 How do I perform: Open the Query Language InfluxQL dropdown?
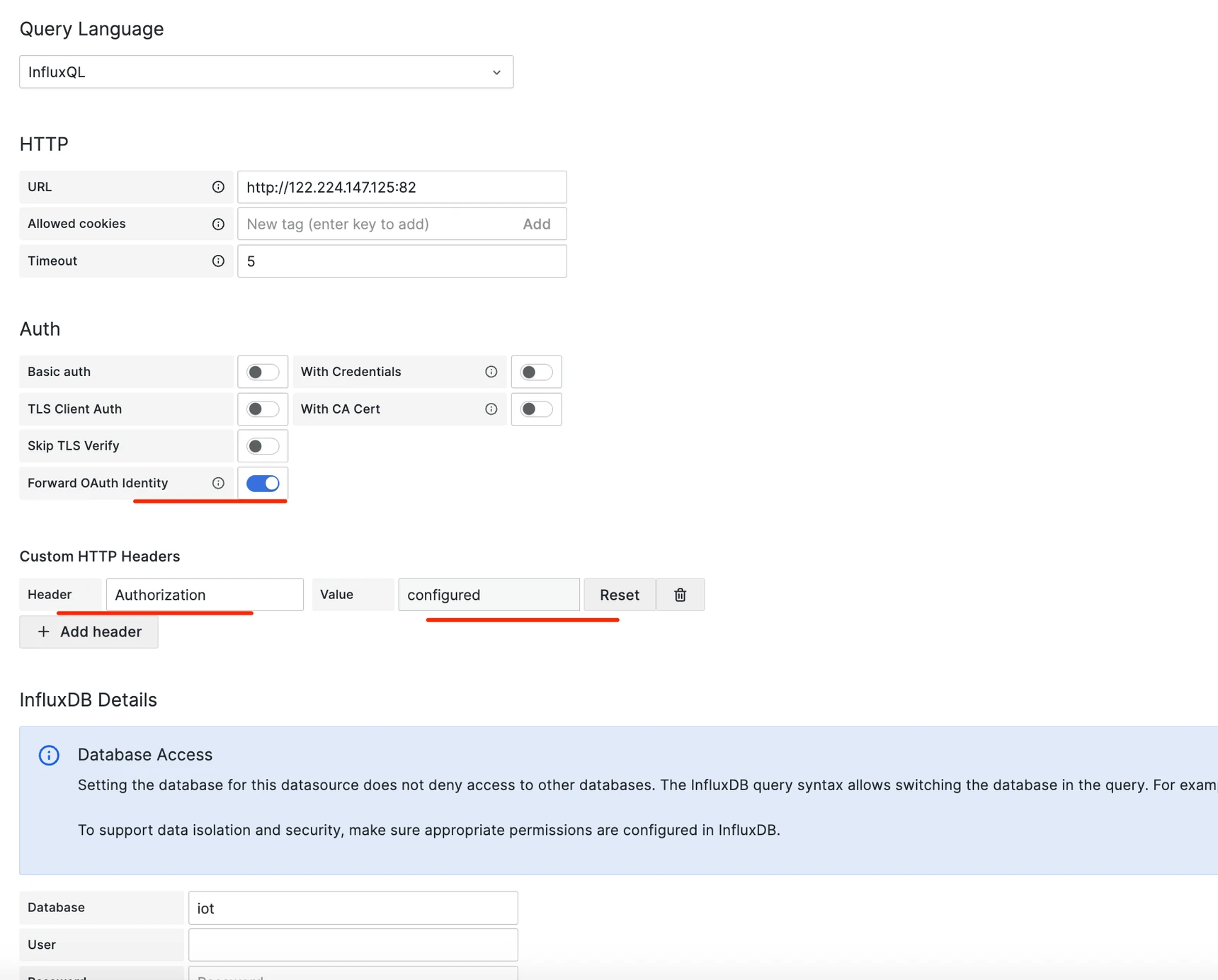[x=266, y=72]
